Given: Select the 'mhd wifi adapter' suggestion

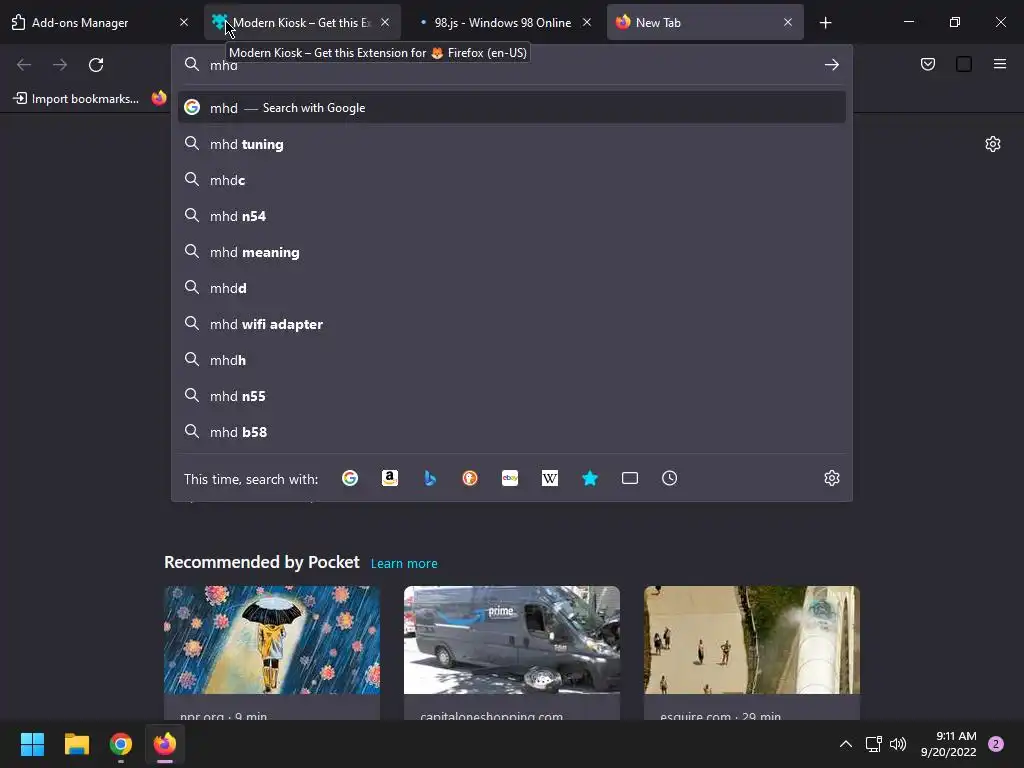Looking at the screenshot, I should click(511, 324).
